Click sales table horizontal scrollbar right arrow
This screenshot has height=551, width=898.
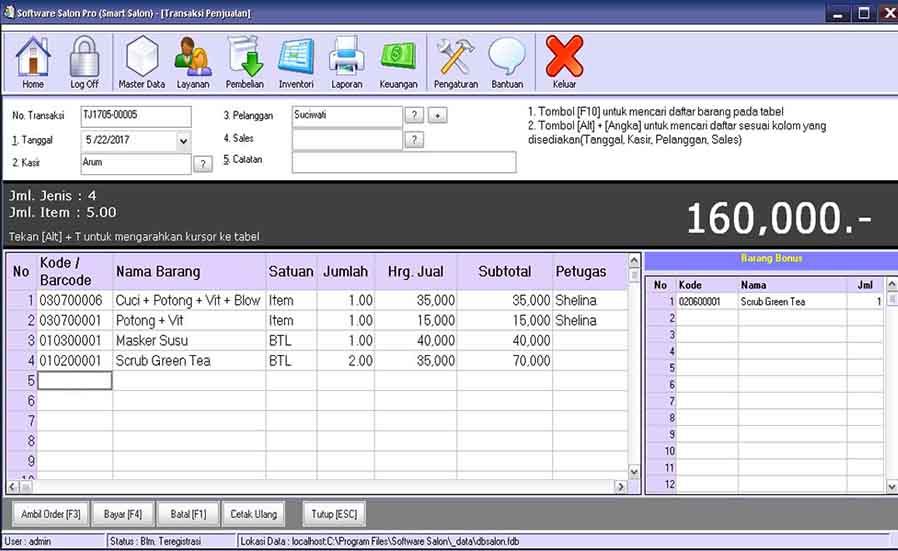[621, 487]
